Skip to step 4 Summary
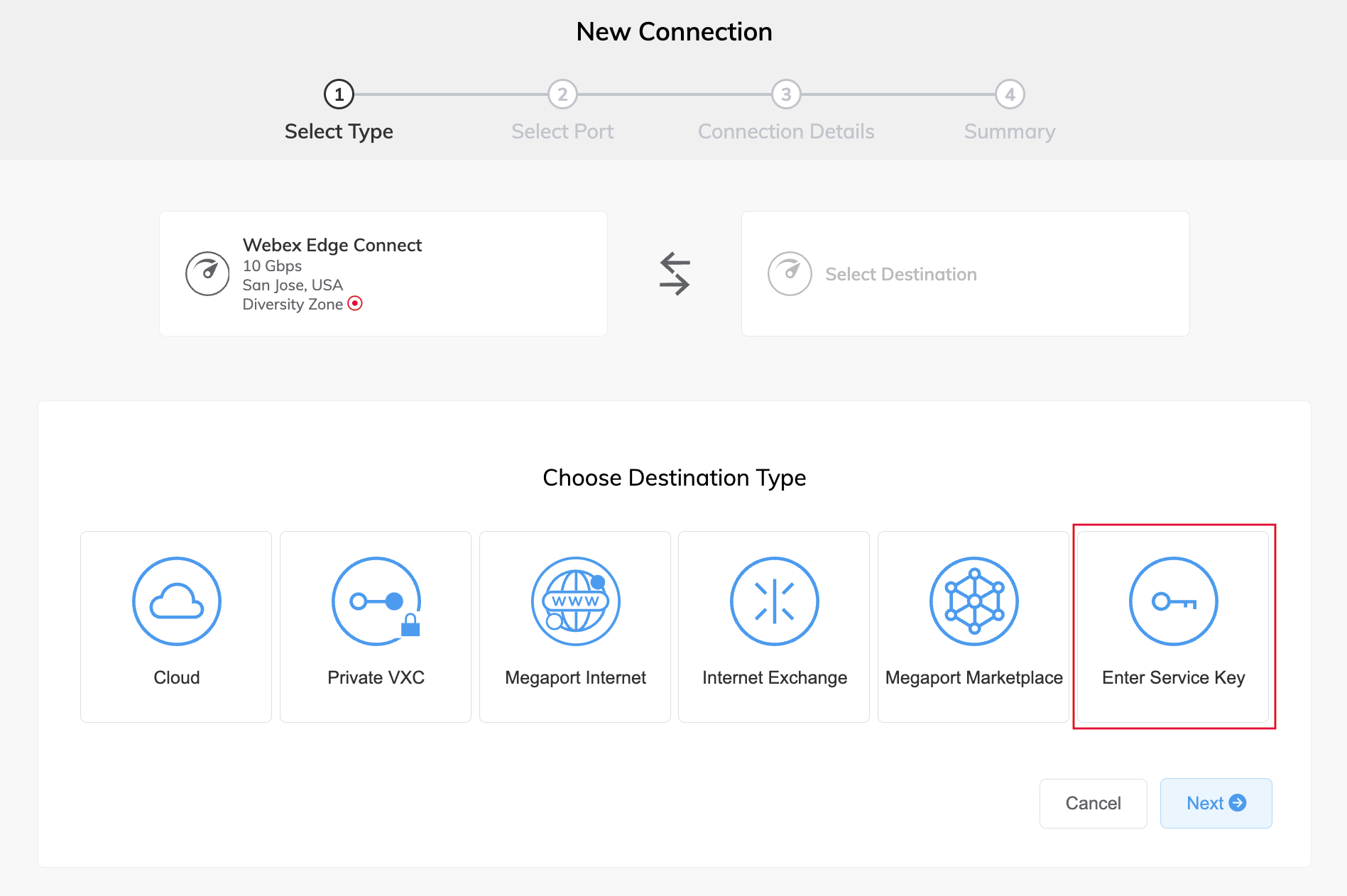Screen dimensions: 1347x896 1010,94
